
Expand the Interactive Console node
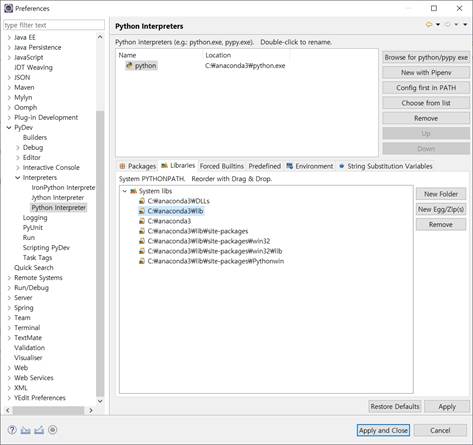(18, 167)
